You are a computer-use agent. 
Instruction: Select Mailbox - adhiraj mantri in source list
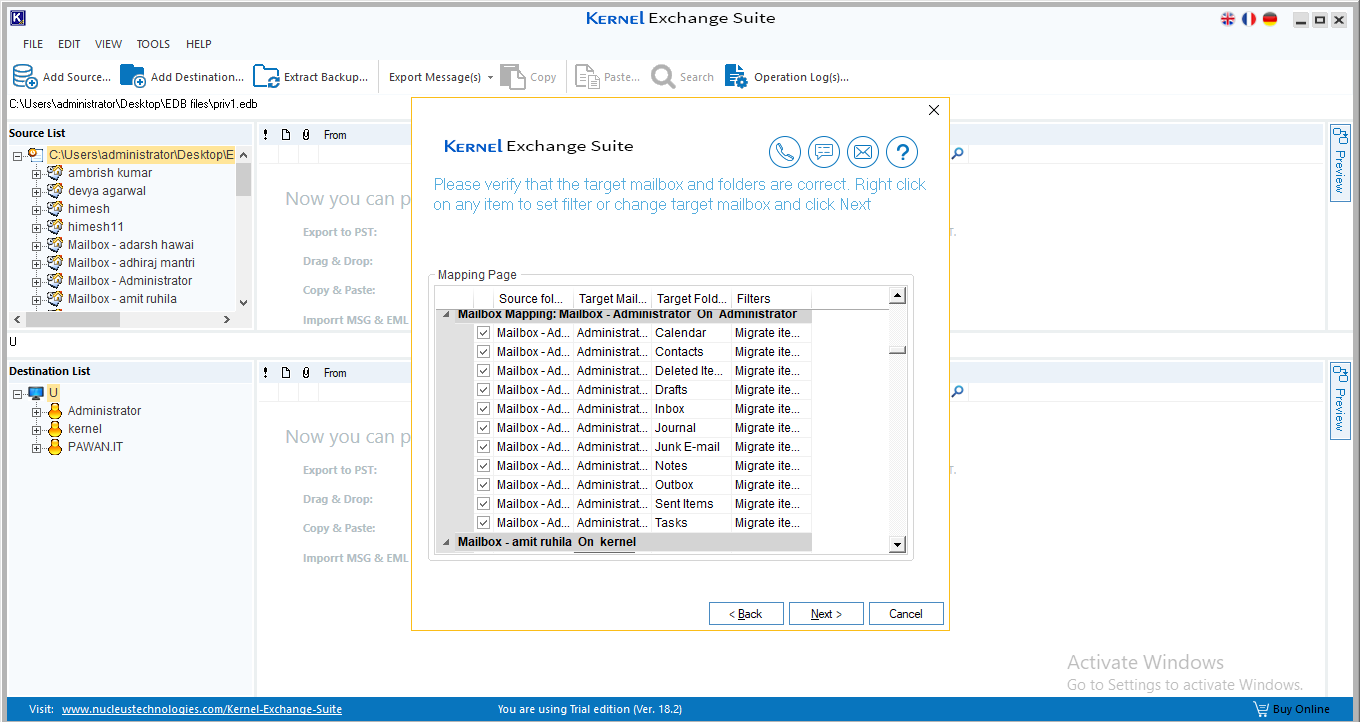coord(131,263)
